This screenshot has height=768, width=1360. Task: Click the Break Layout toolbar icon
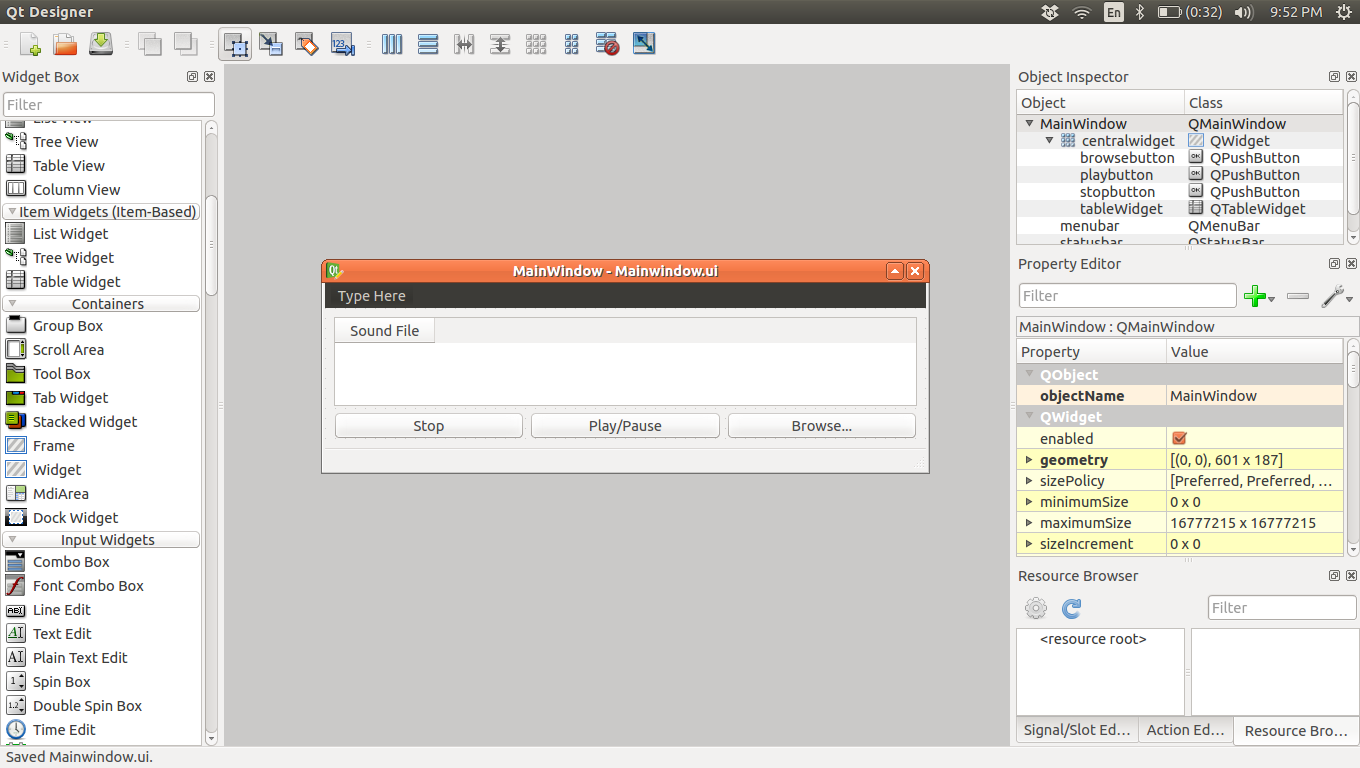[x=607, y=44]
